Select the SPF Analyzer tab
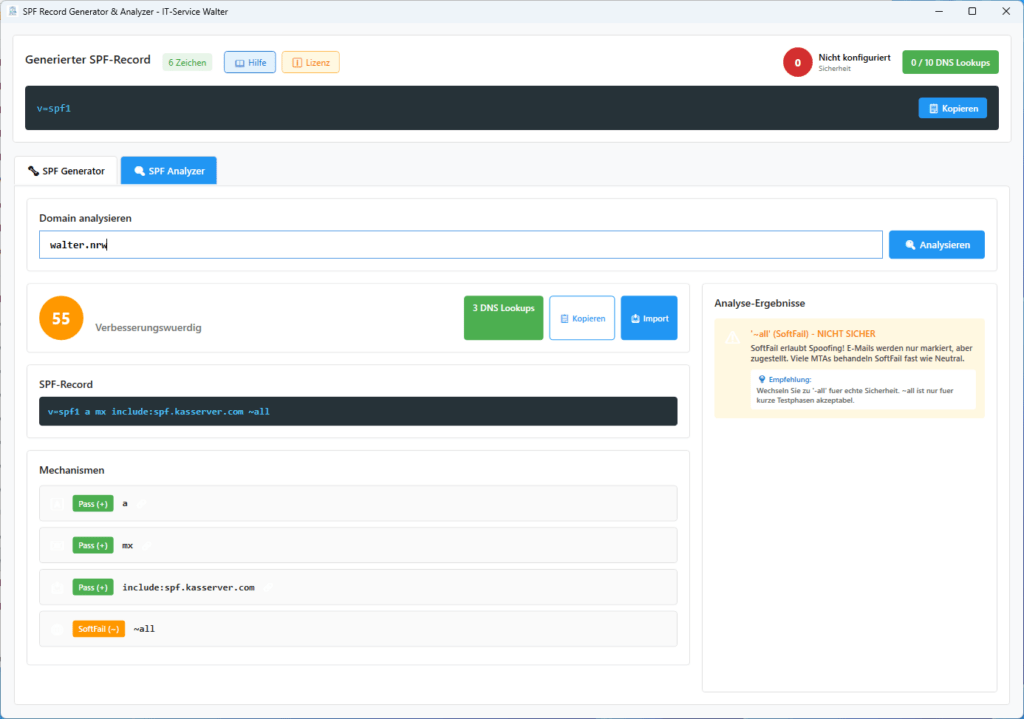 (x=169, y=171)
